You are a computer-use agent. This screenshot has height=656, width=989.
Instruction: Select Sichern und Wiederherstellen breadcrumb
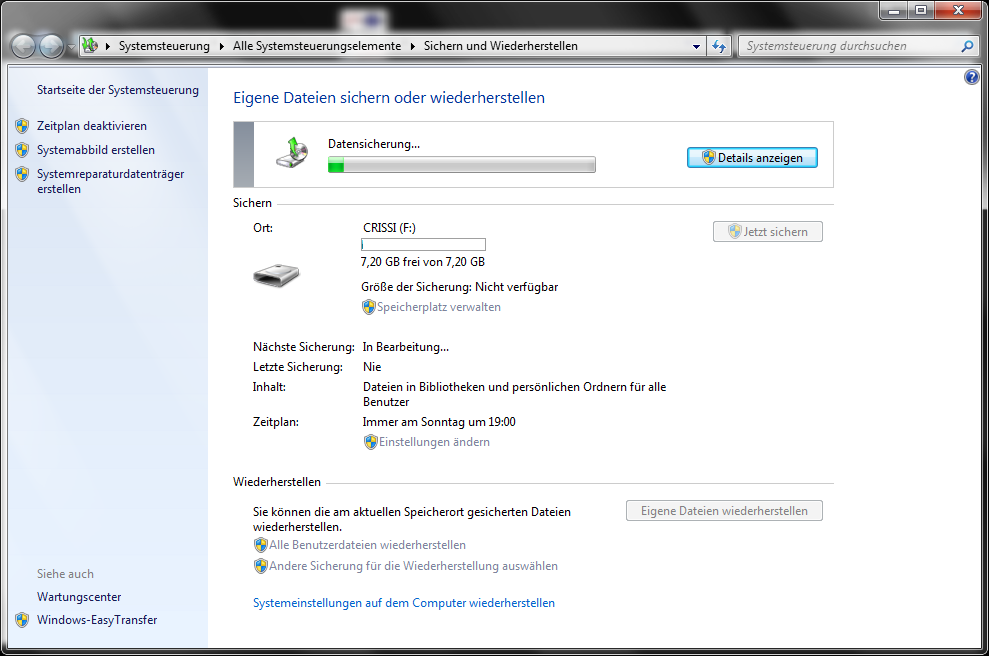(500, 46)
